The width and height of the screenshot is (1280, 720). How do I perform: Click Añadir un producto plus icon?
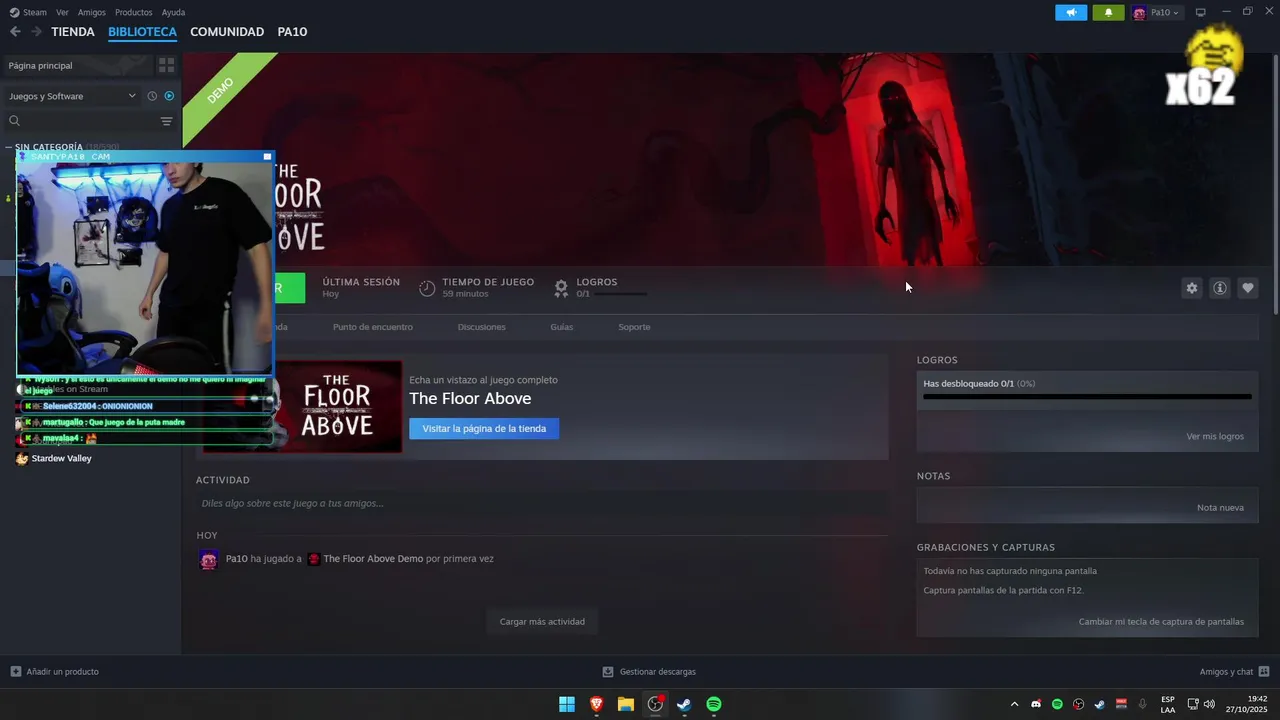[x=15, y=672]
